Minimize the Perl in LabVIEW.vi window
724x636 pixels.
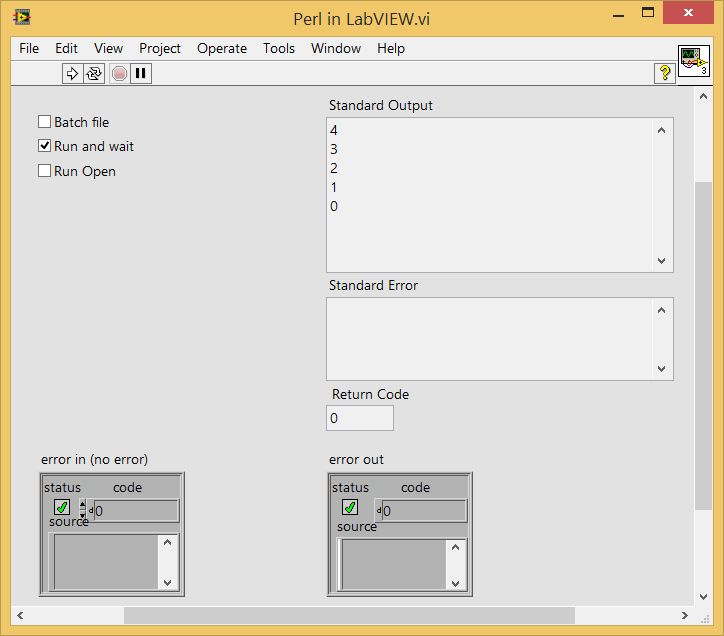point(619,15)
